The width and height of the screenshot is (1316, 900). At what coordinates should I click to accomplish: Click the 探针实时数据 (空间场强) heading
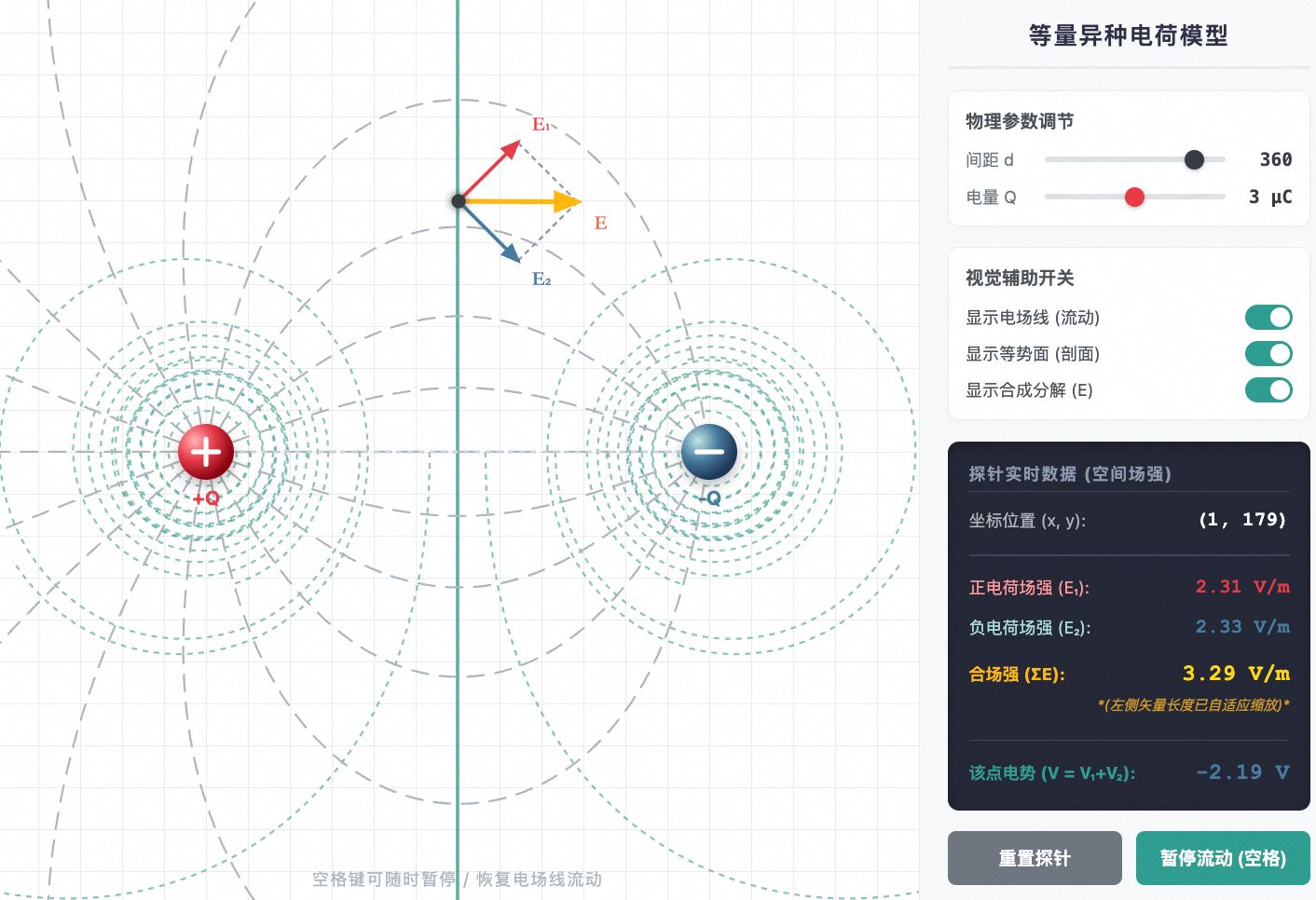[1070, 474]
